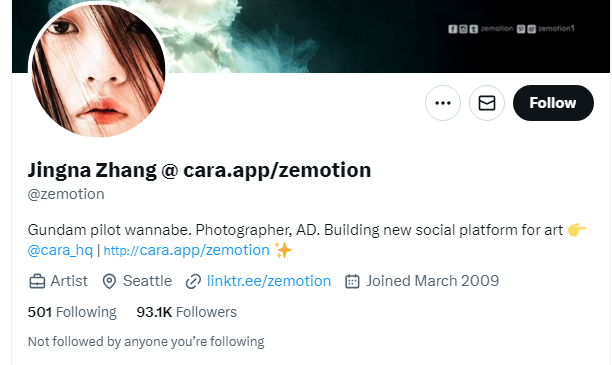View the 501 Following list
This screenshot has height=365, width=612.
coord(72,312)
